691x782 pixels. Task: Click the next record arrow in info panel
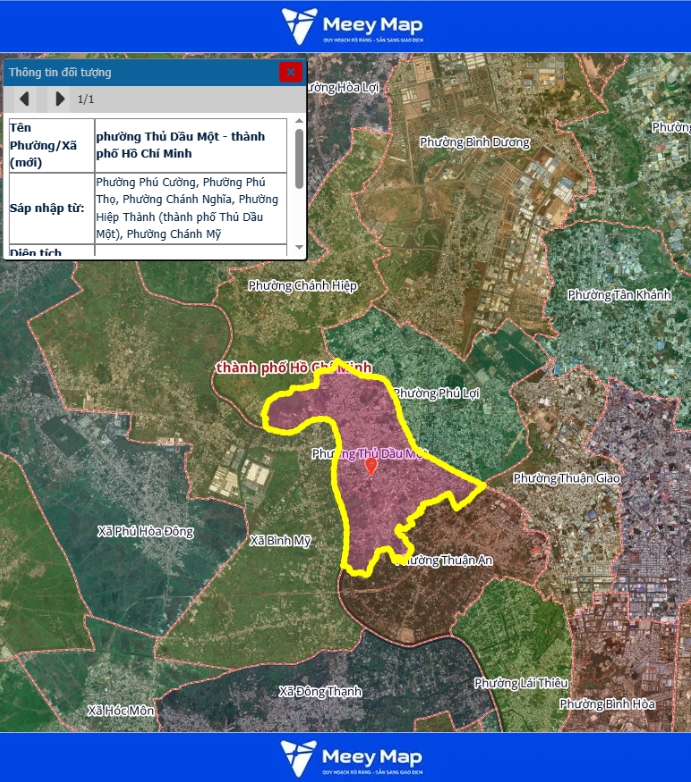click(x=59, y=99)
